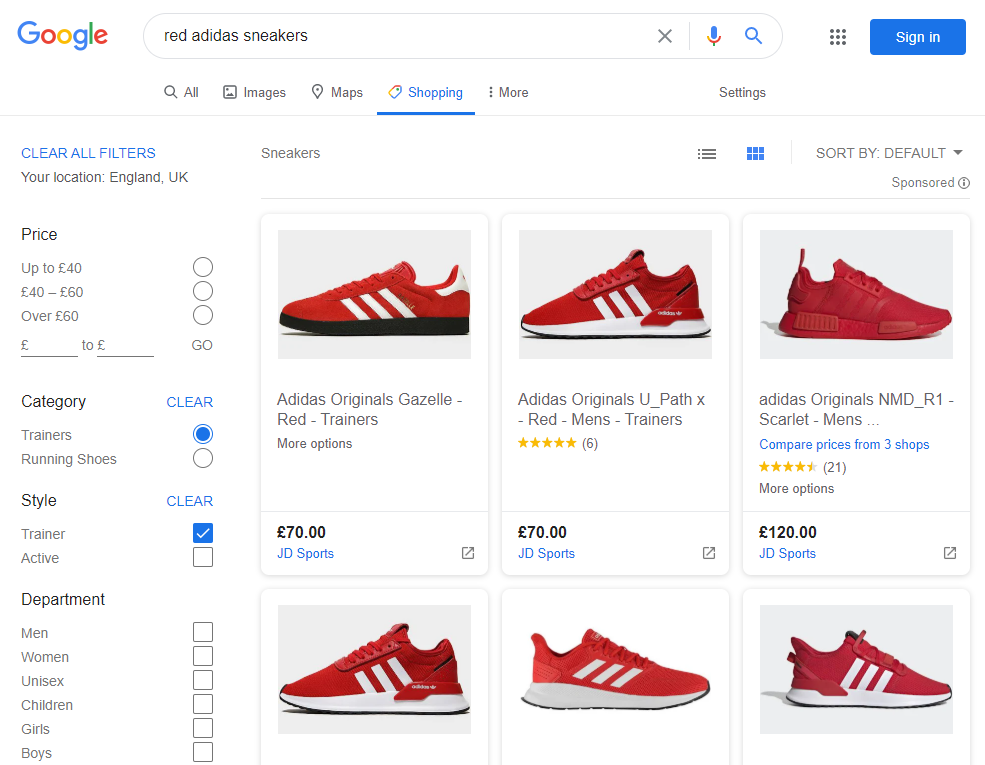The image size is (985, 765).
Task: Open Adidas Originals Gazelle Red title
Action: pyautogui.click(x=369, y=409)
